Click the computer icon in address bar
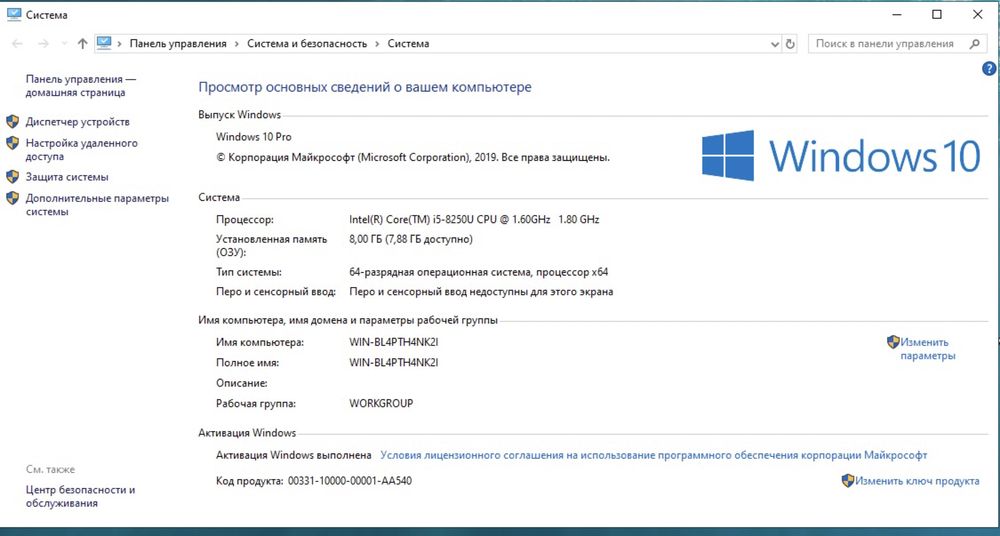This screenshot has width=1000, height=536. coord(104,43)
